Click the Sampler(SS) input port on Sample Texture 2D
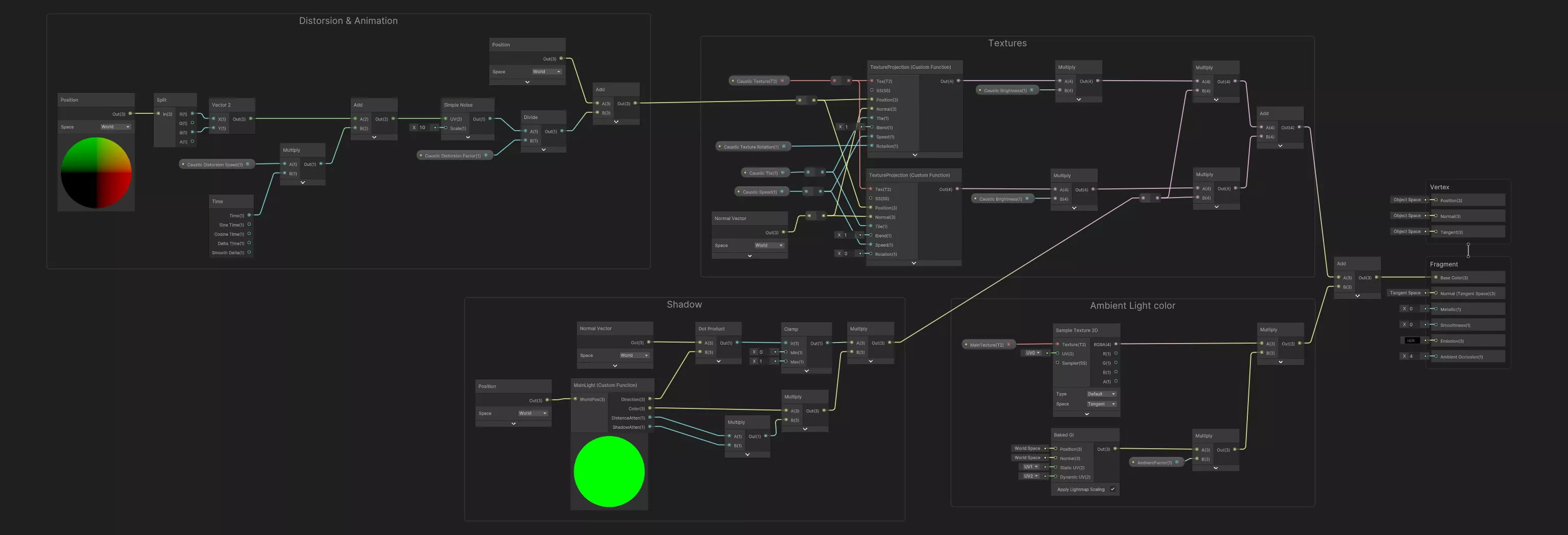 tap(1057, 363)
